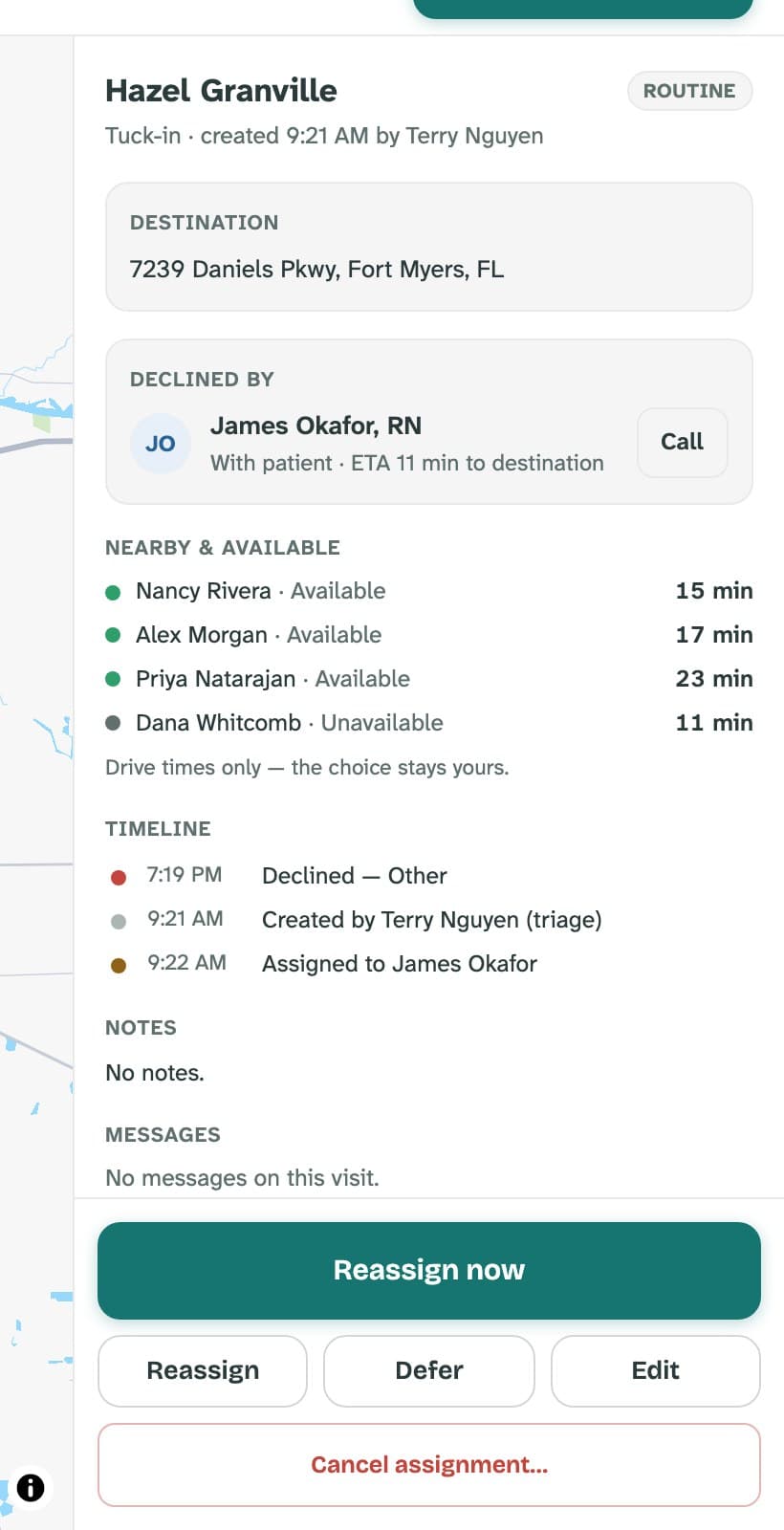Defer this visit
Viewport: 784px width, 1530px height.
(x=429, y=1370)
